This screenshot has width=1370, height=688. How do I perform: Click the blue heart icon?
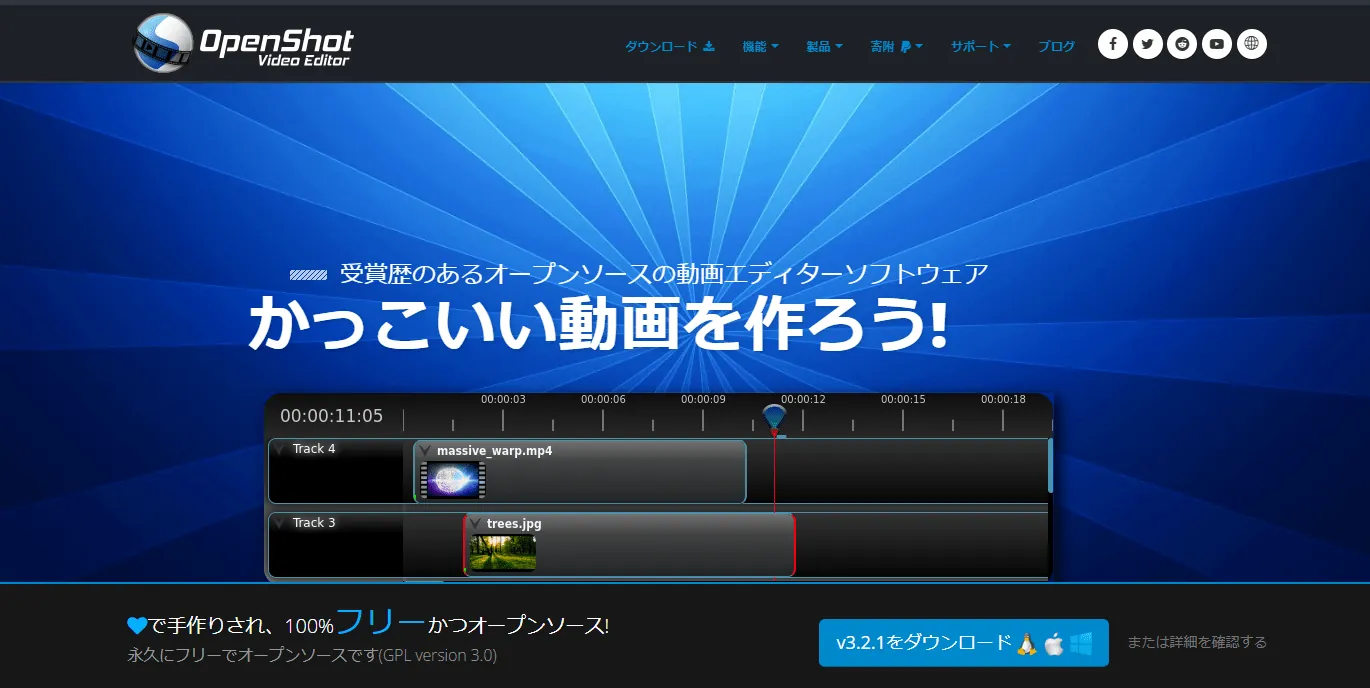pos(138,626)
